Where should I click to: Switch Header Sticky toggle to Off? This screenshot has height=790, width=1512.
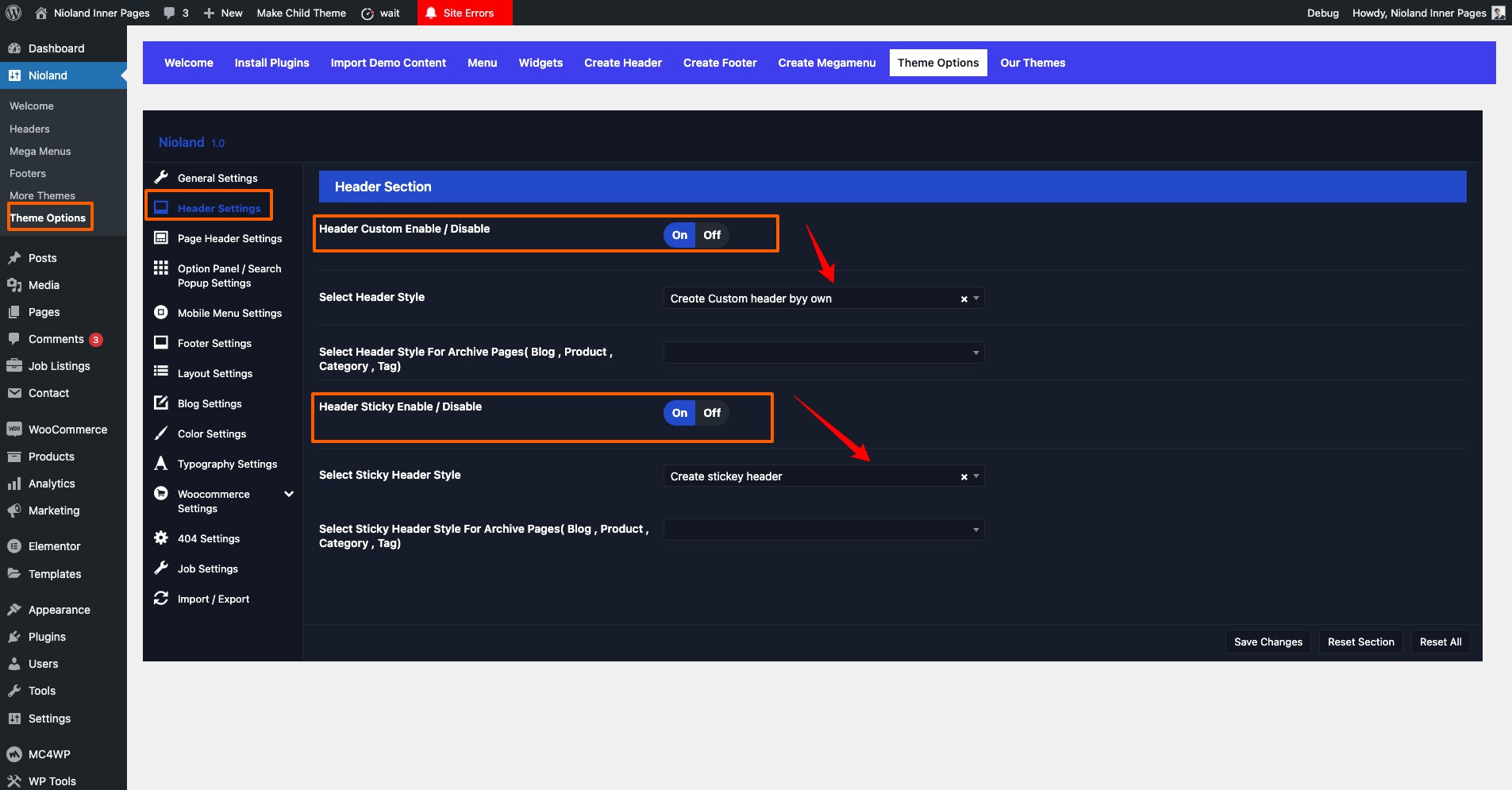click(x=712, y=413)
